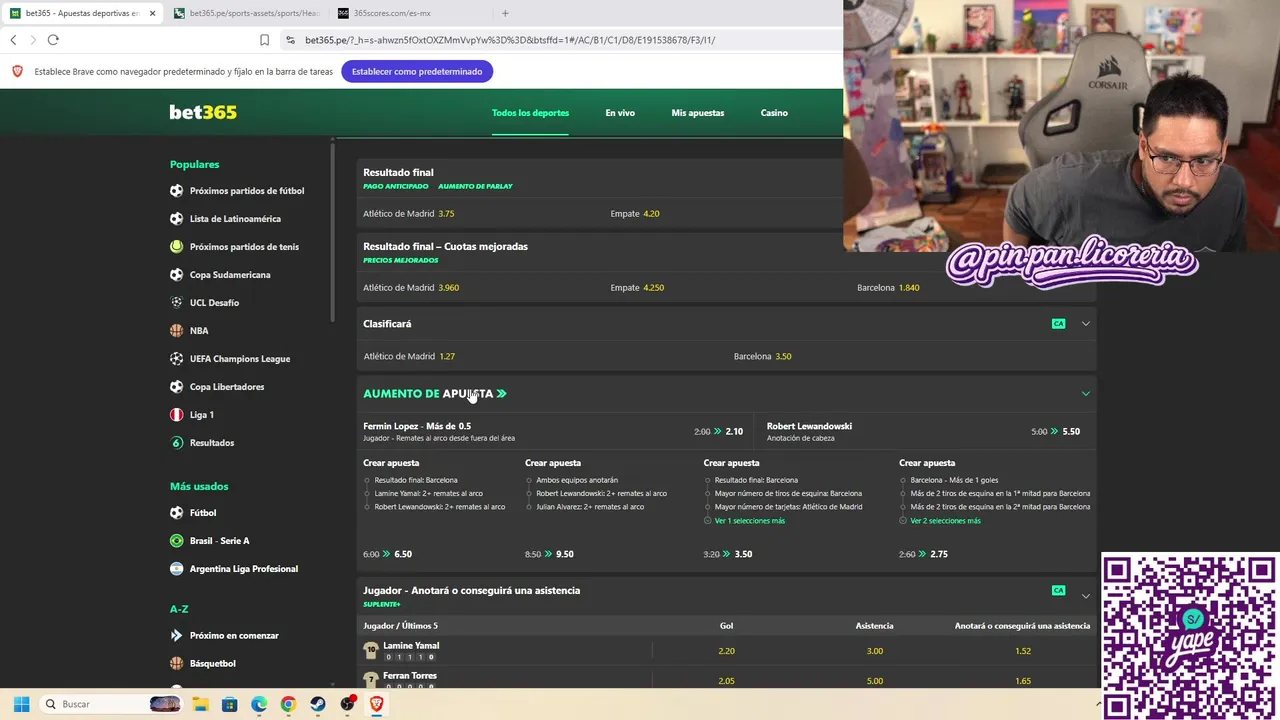The height and width of the screenshot is (720, 1280).
Task: Open Steam from the taskbar
Action: [x=318, y=704]
